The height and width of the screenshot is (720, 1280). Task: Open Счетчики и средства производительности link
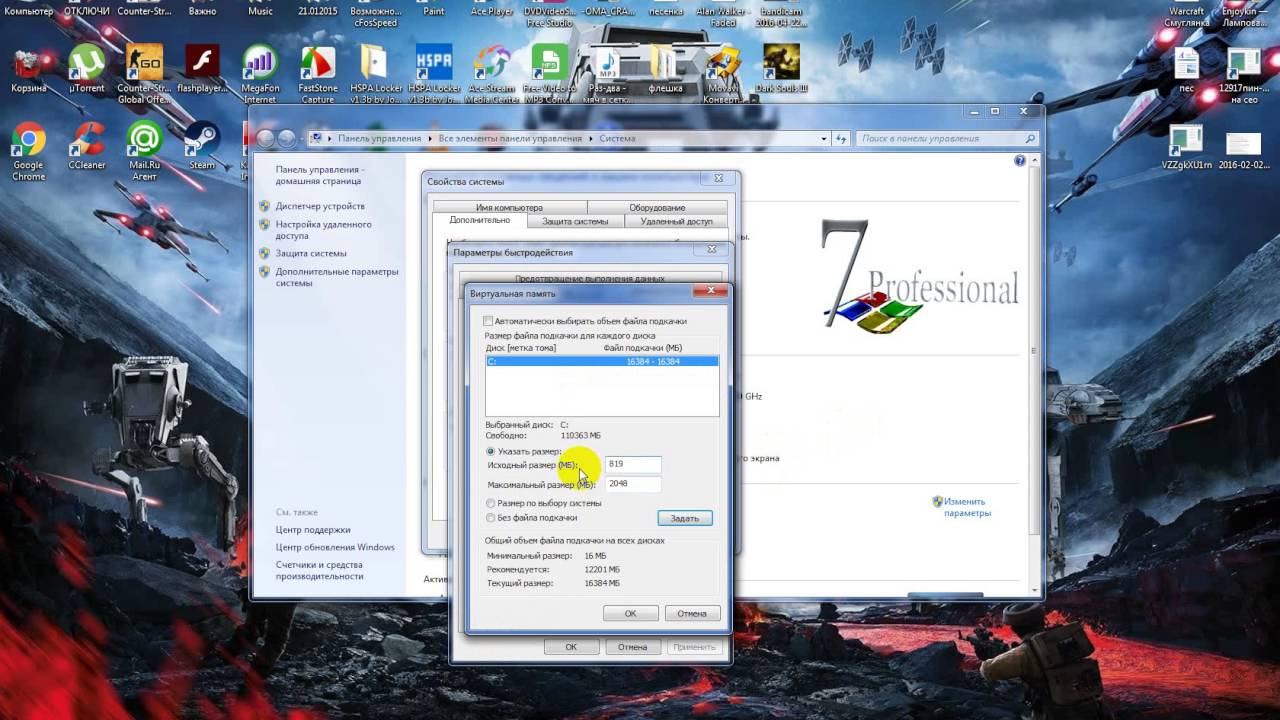[319, 570]
